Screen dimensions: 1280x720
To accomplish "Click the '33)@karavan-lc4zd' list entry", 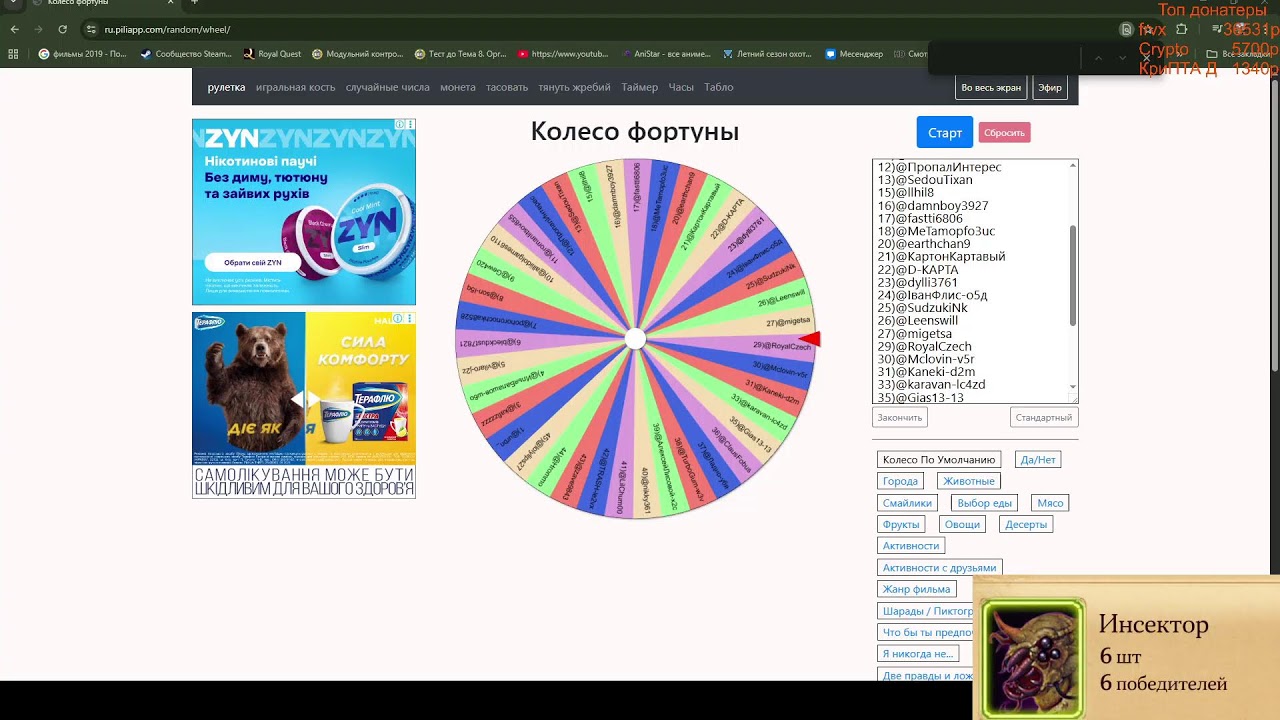I will click(931, 385).
